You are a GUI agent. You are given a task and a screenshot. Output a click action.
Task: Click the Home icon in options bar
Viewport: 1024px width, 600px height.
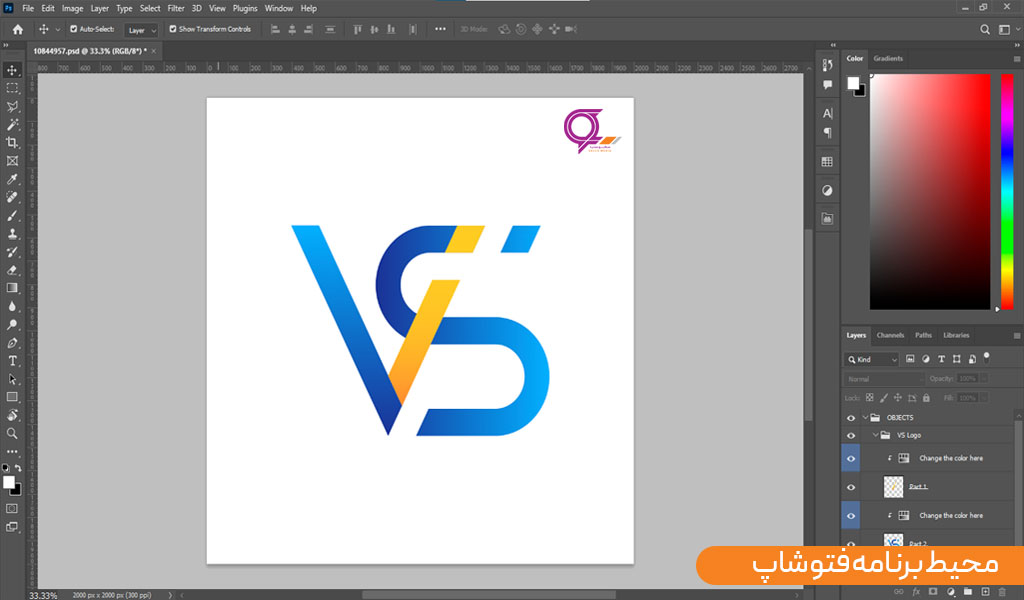[x=18, y=29]
